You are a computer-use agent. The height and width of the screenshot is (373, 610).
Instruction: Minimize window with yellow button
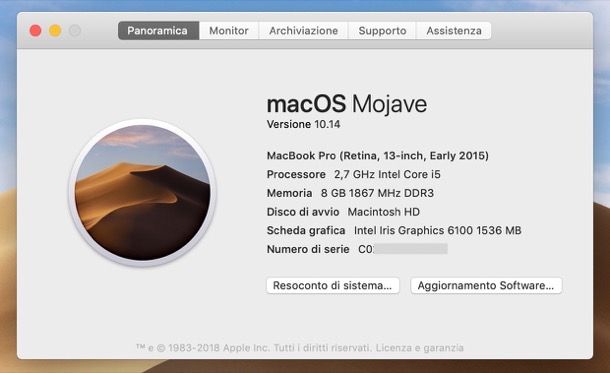tap(55, 30)
